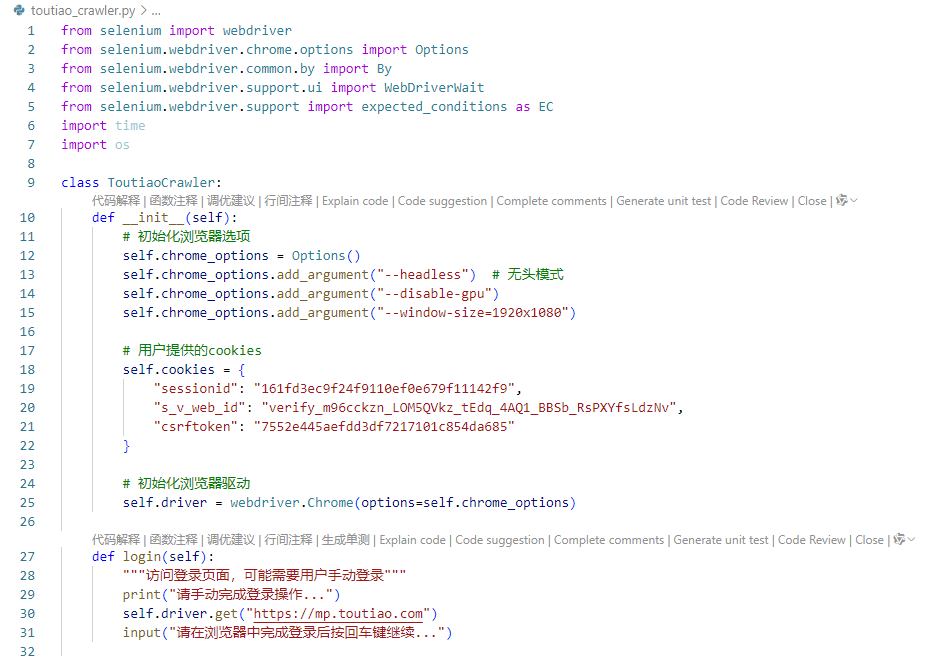Click line number 10
This screenshot has width=939, height=656.
(28, 217)
